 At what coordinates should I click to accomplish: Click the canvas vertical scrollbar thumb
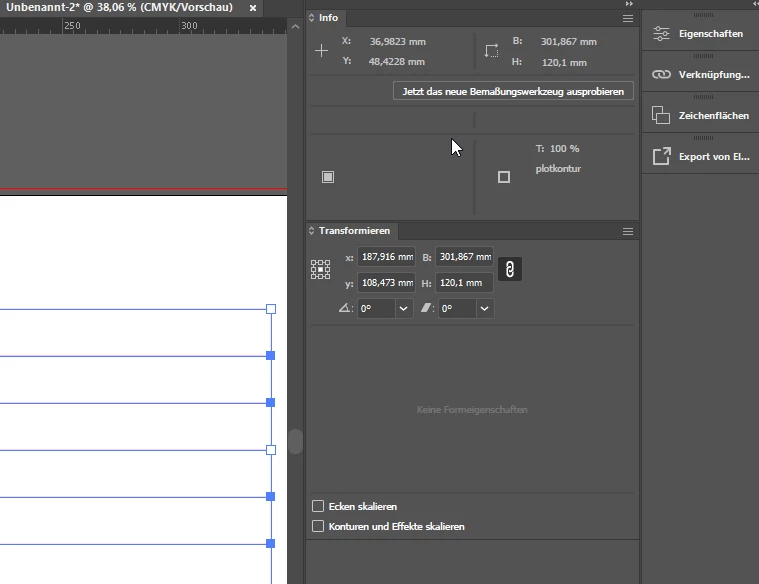(295, 441)
